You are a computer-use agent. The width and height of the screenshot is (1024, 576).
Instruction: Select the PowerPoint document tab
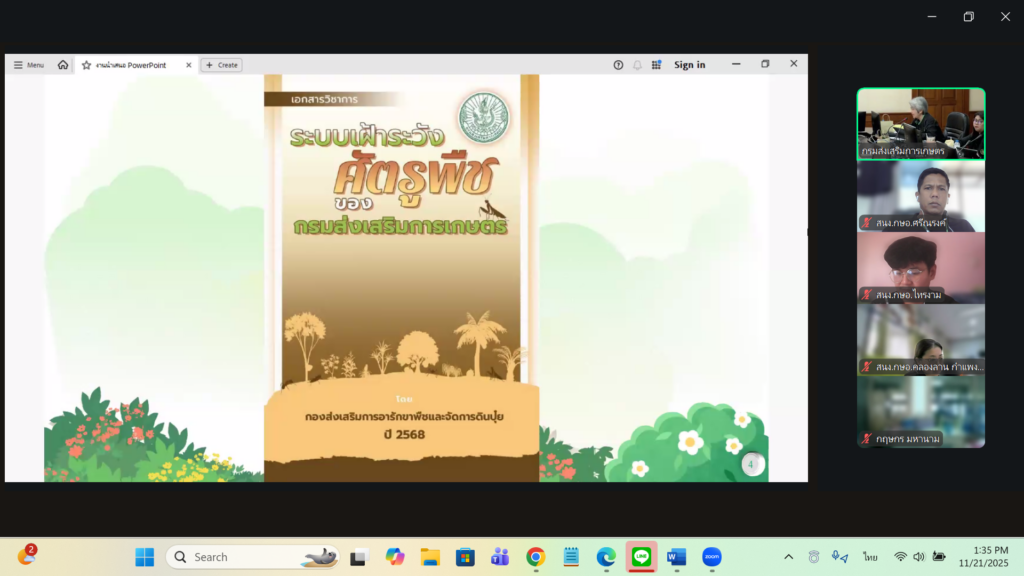[135, 65]
